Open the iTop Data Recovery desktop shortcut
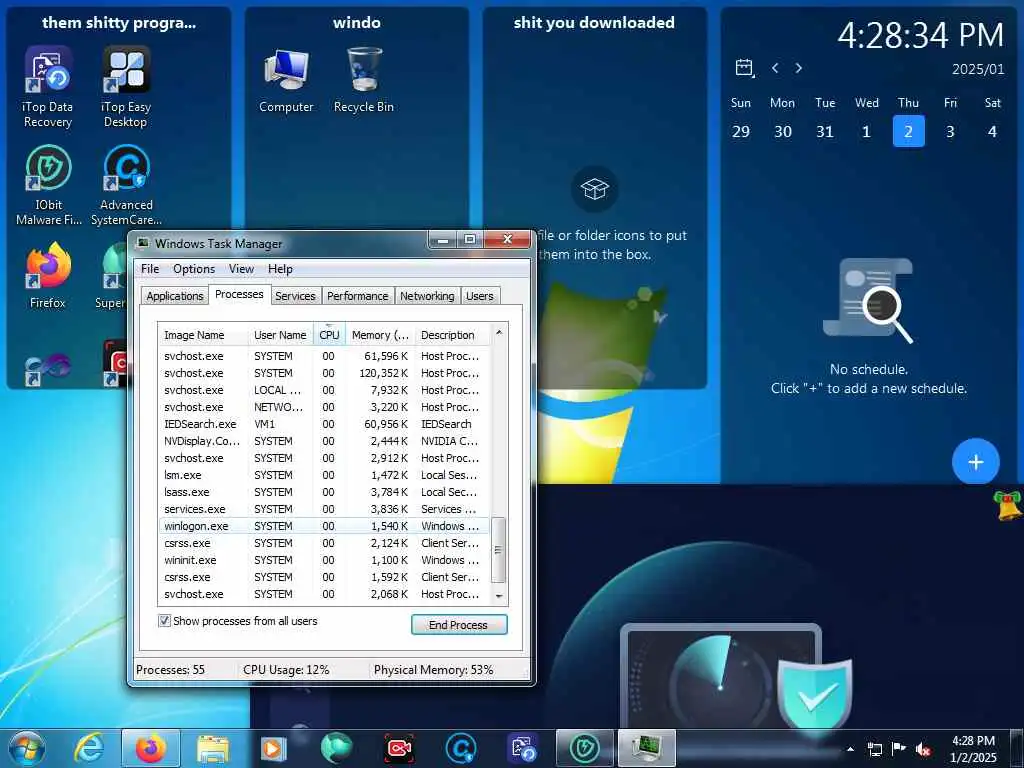 [48, 86]
